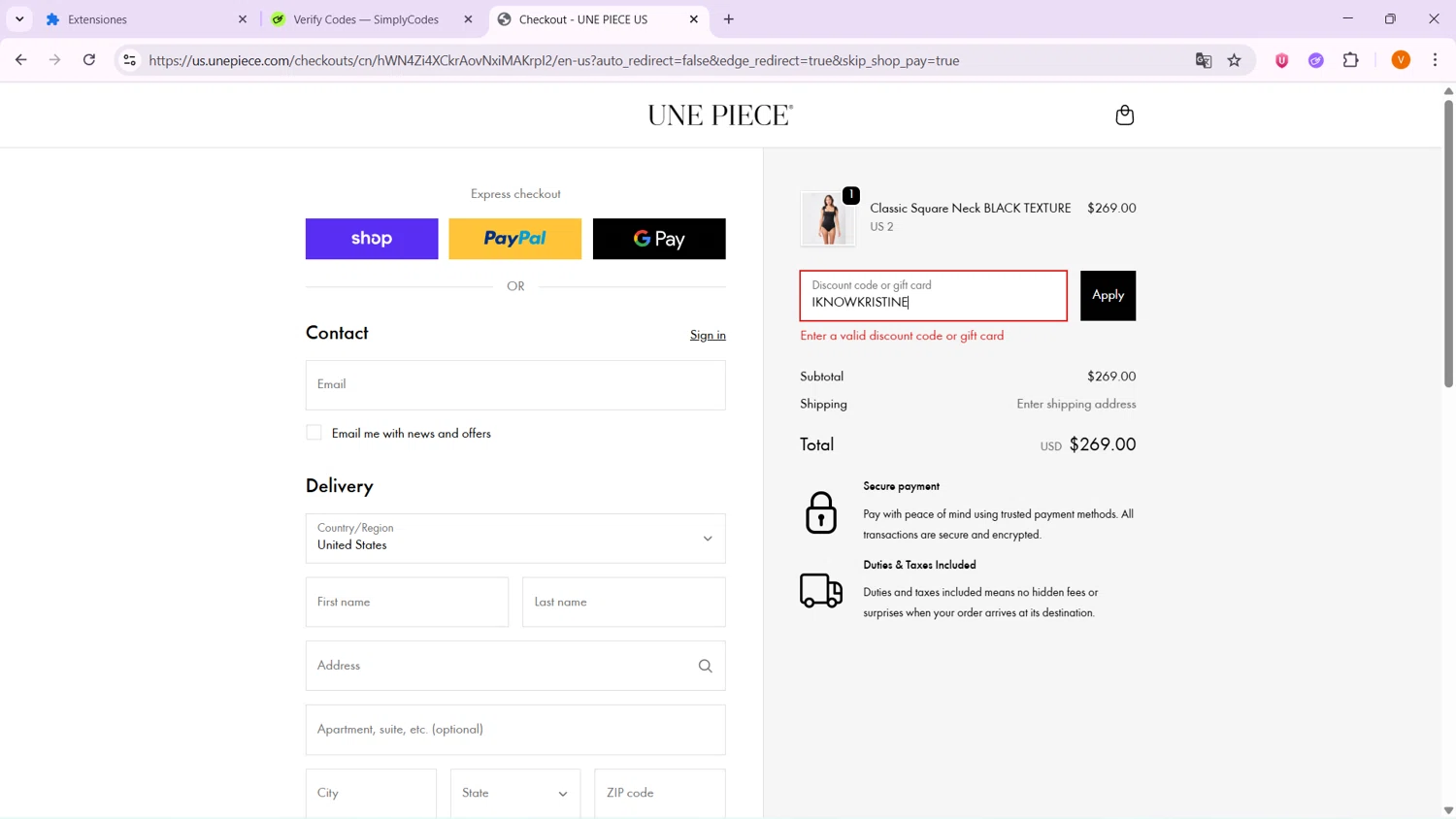
Task: Close the Checkout UNE PIECE tab
Action: point(694,19)
